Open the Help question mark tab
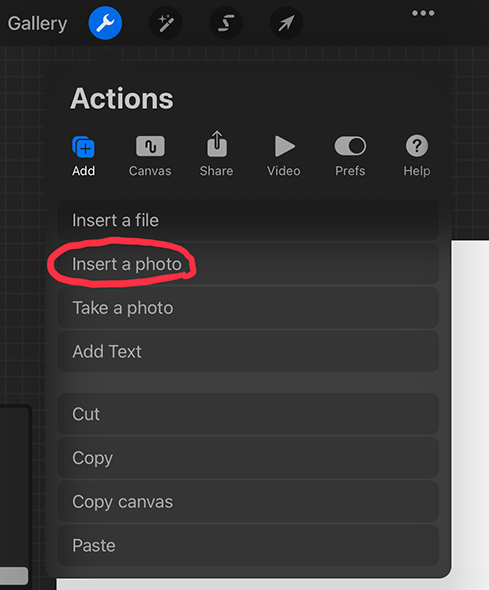Viewport: 489px width, 590px height. coord(417,156)
